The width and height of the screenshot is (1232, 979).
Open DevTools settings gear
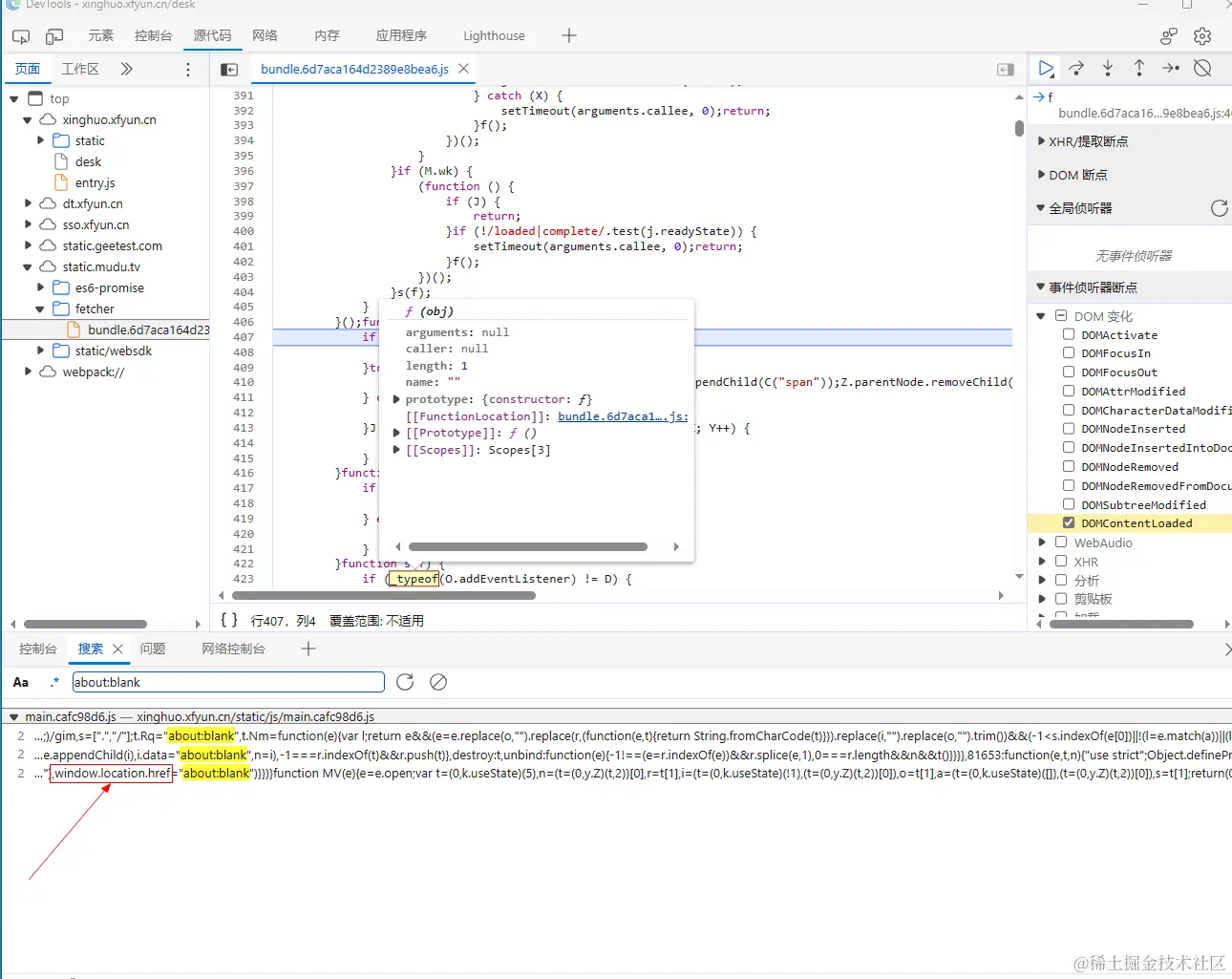click(1202, 36)
